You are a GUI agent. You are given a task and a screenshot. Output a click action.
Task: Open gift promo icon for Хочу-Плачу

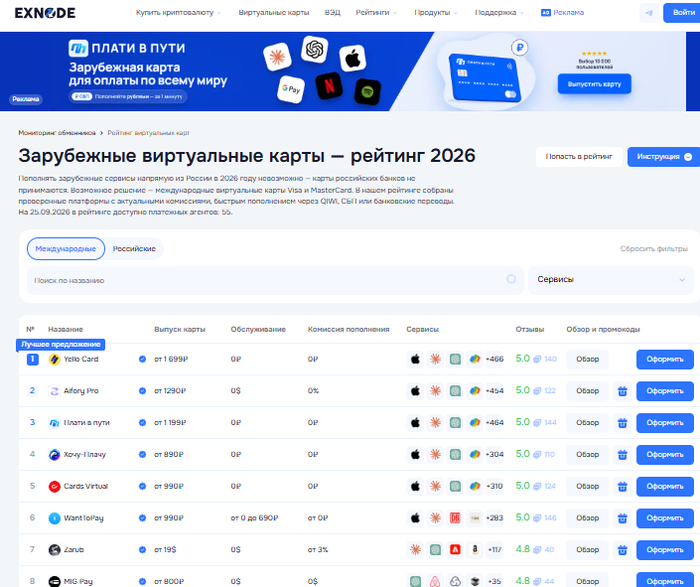point(622,454)
